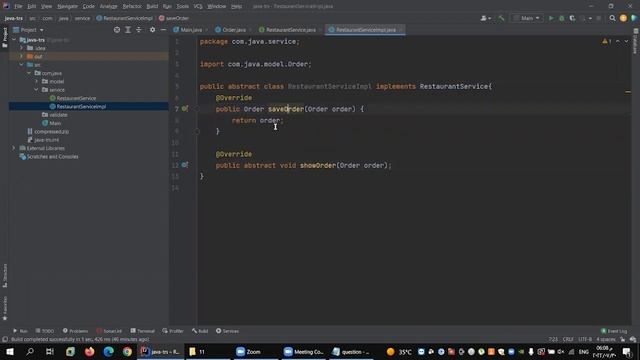This screenshot has width=640, height=360.
Task: Click the orange IDE updates avatar icon
Action: pos(623,18)
